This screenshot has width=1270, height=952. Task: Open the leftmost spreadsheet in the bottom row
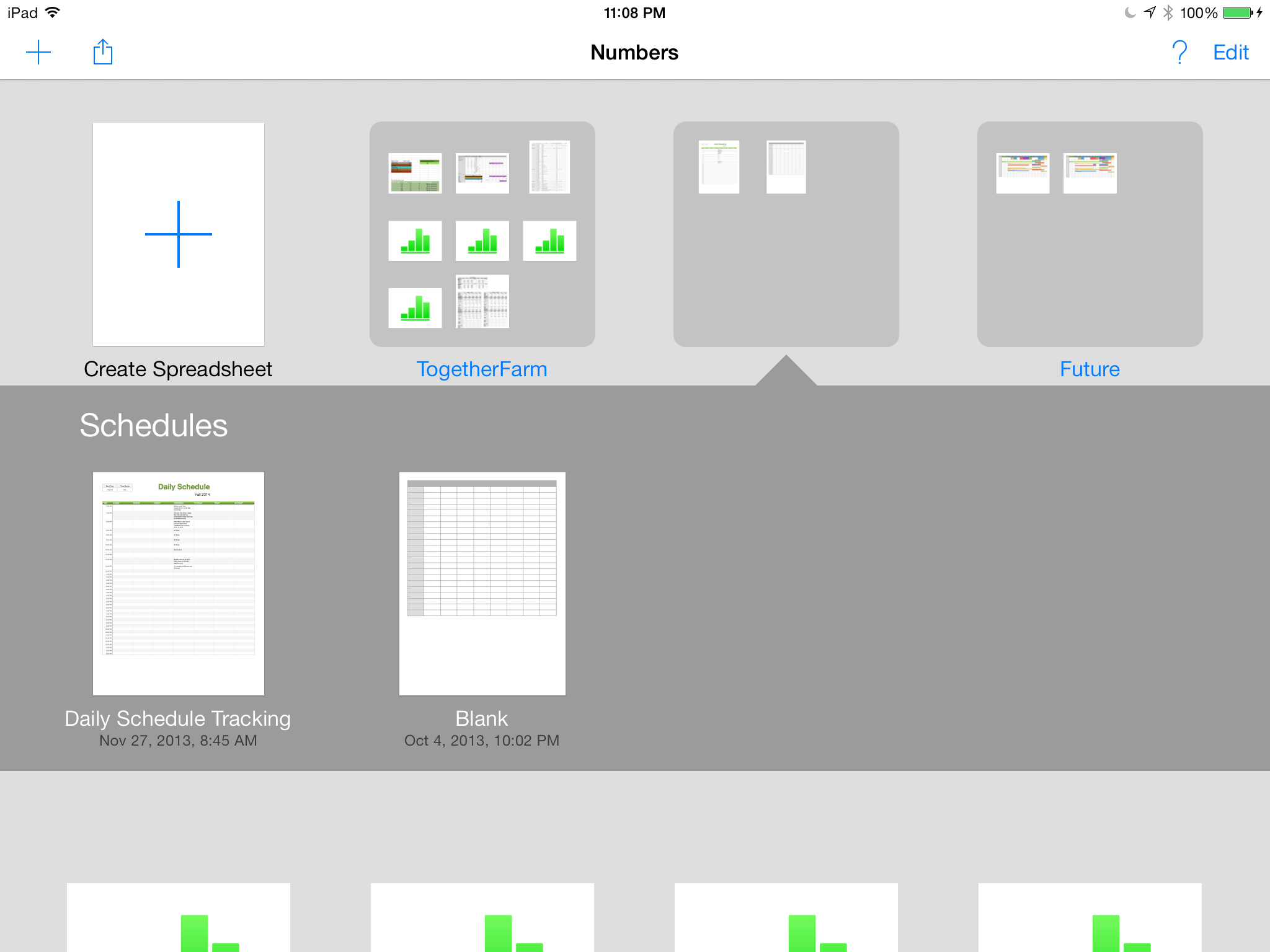179,918
